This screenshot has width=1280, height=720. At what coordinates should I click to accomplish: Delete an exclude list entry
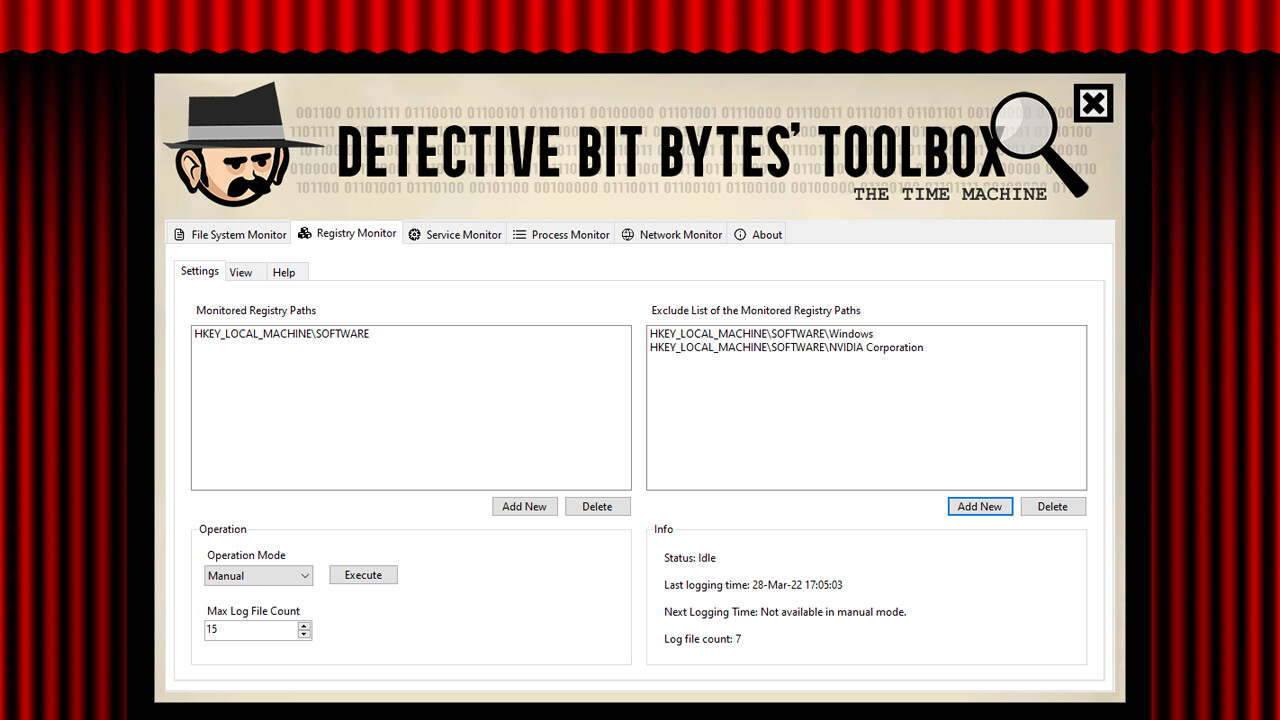1053,506
